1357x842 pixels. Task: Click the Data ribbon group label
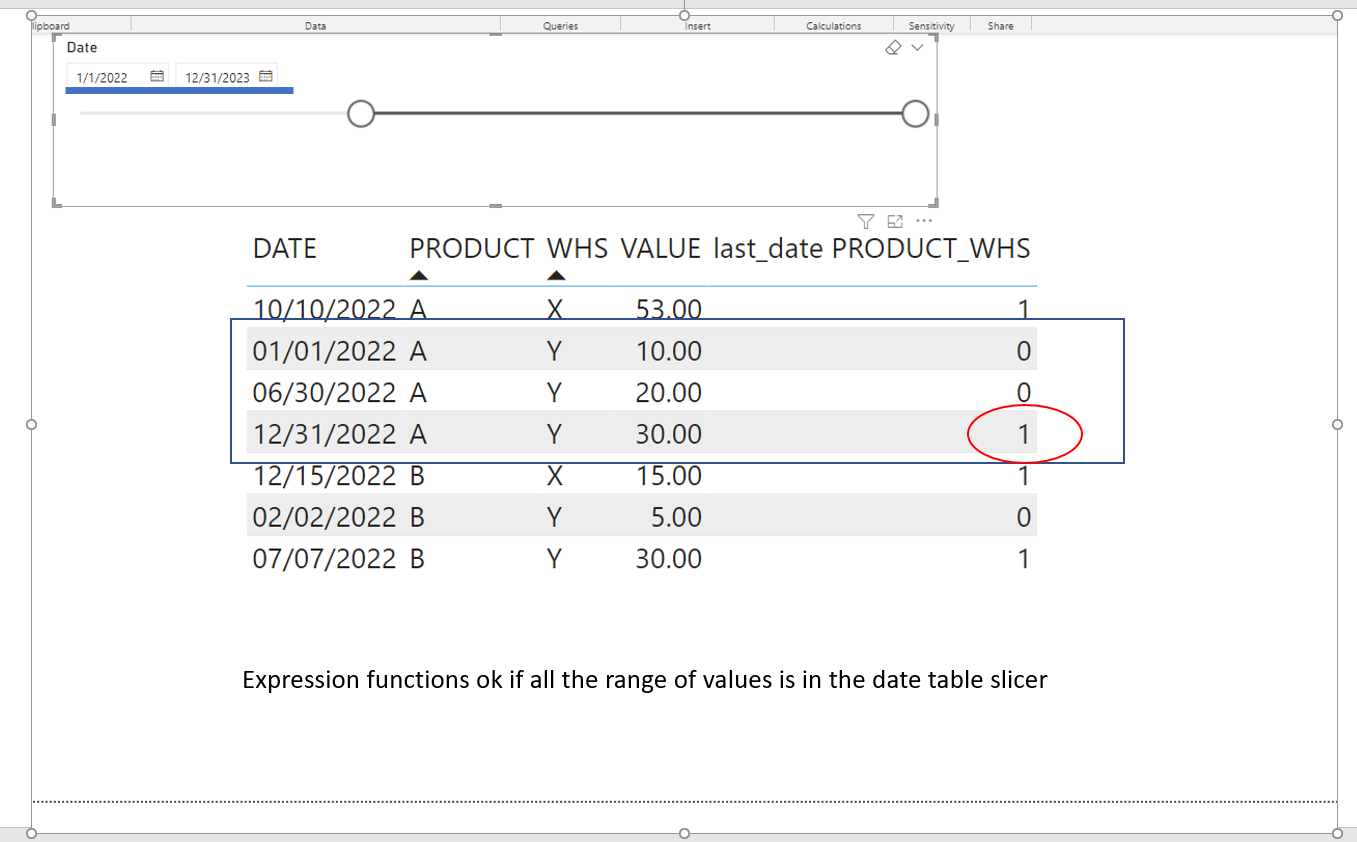[x=315, y=26]
